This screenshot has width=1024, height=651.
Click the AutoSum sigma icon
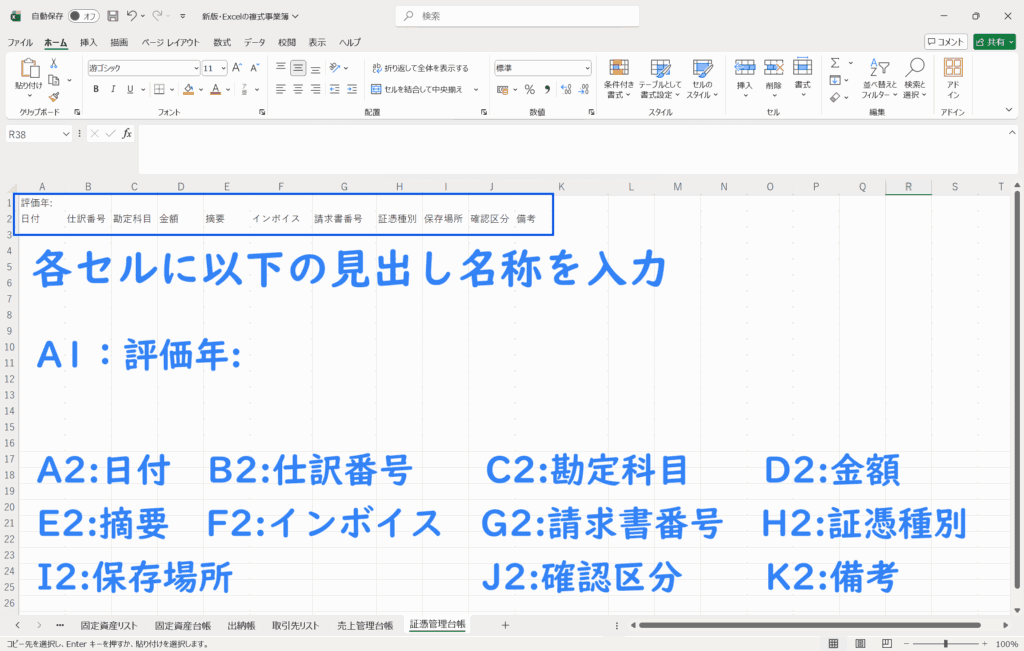click(x=834, y=63)
